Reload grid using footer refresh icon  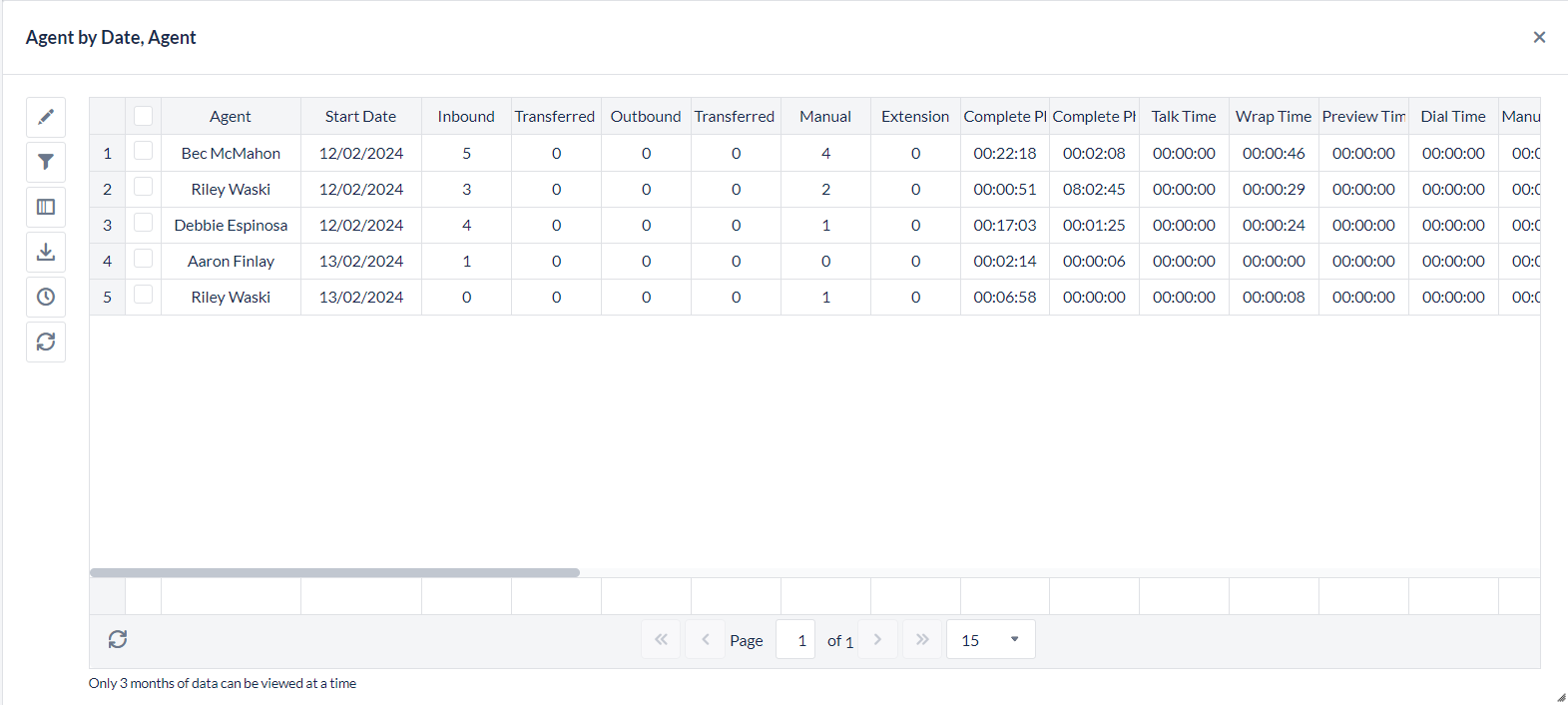tap(118, 639)
